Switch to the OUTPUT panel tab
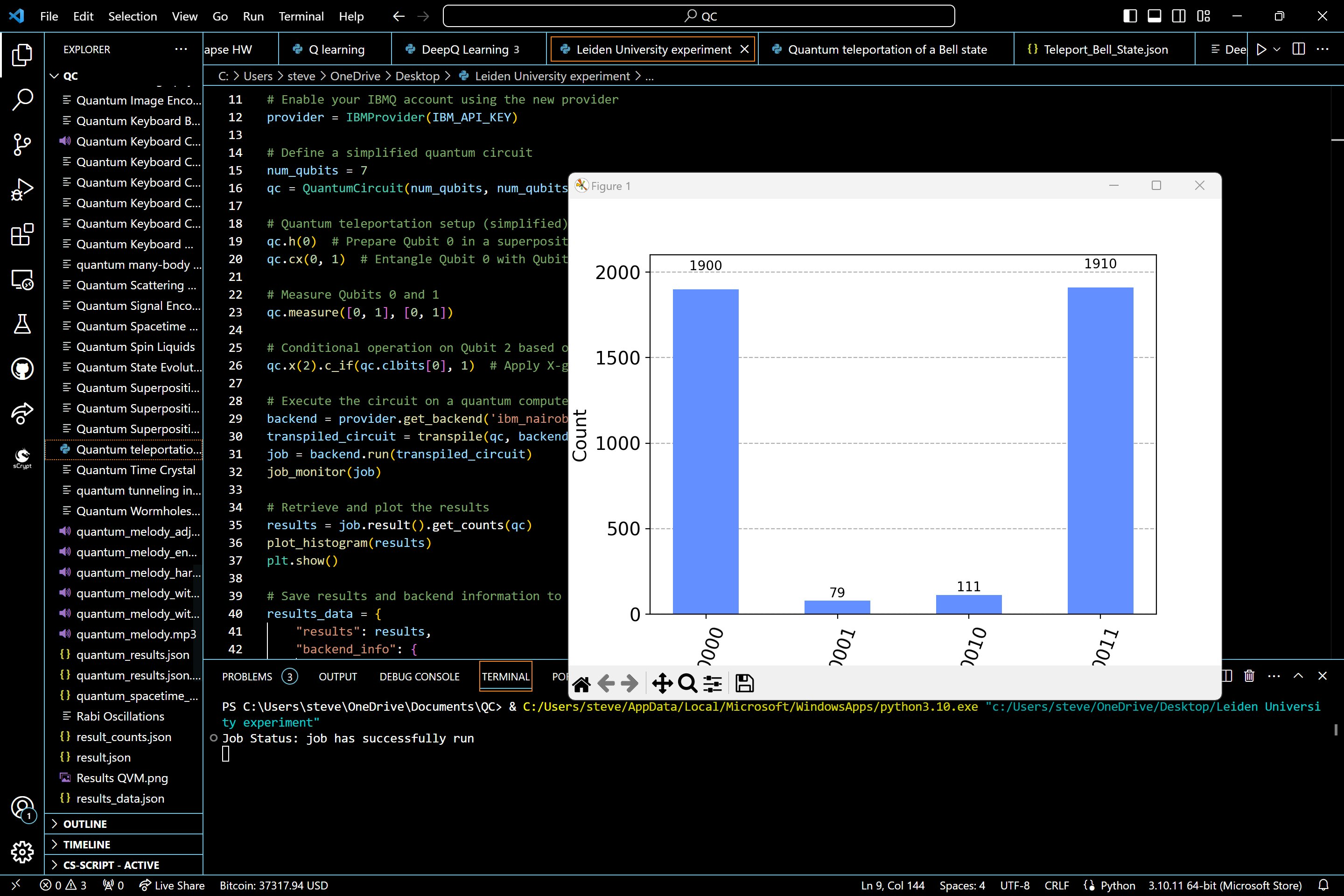Image resolution: width=1344 pixels, height=896 pixels. click(x=338, y=677)
